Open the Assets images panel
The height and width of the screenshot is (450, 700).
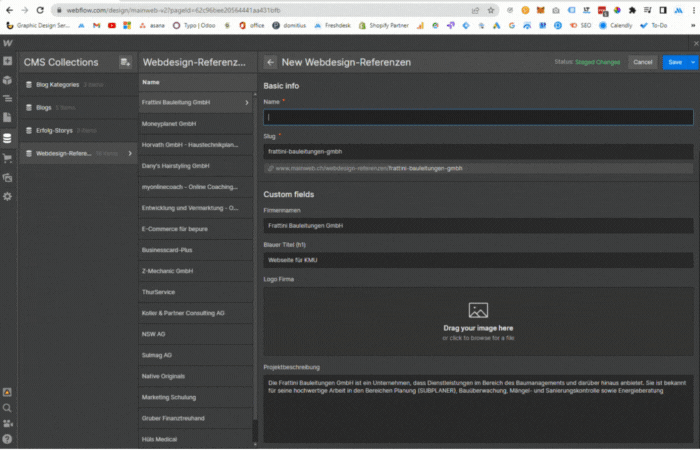8,178
